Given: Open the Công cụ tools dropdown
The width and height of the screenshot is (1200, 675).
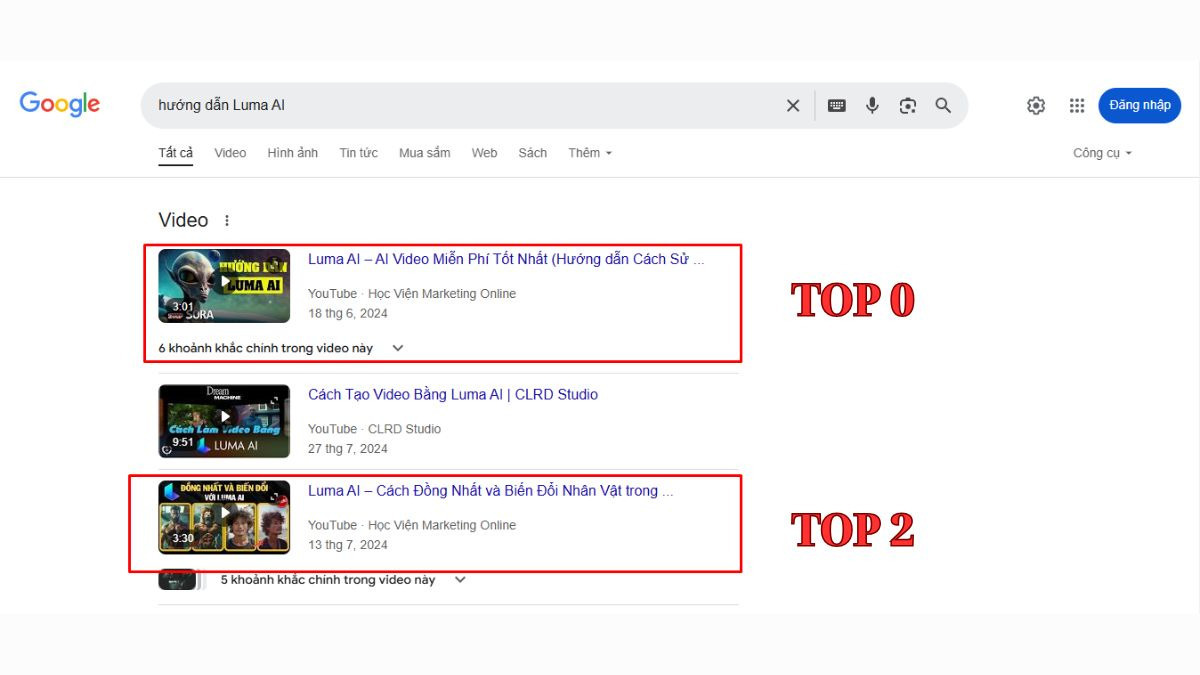Looking at the screenshot, I should click(1102, 153).
